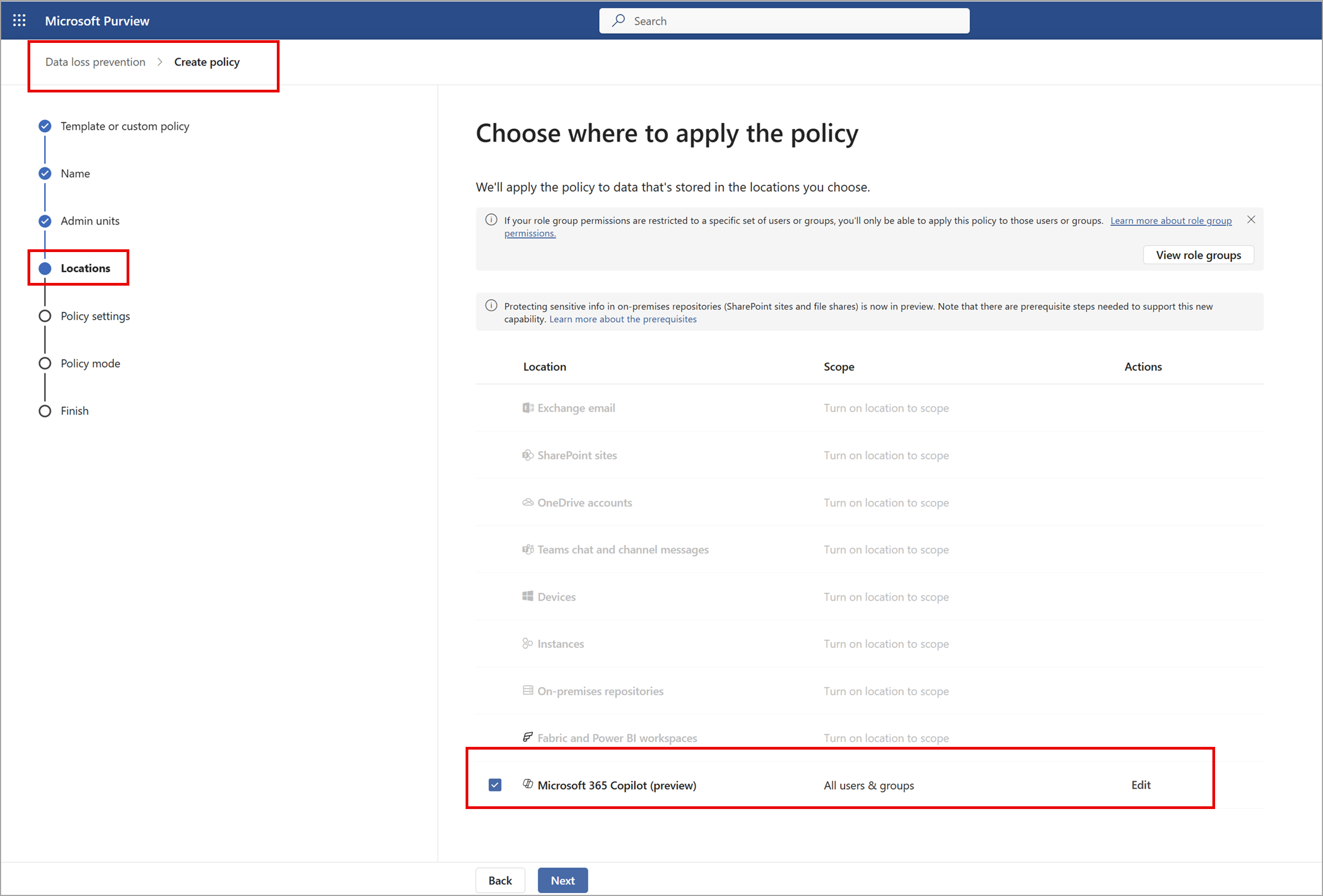1323x896 pixels.
Task: Click the Fabric and Power BI workspaces icon
Action: tap(527, 737)
